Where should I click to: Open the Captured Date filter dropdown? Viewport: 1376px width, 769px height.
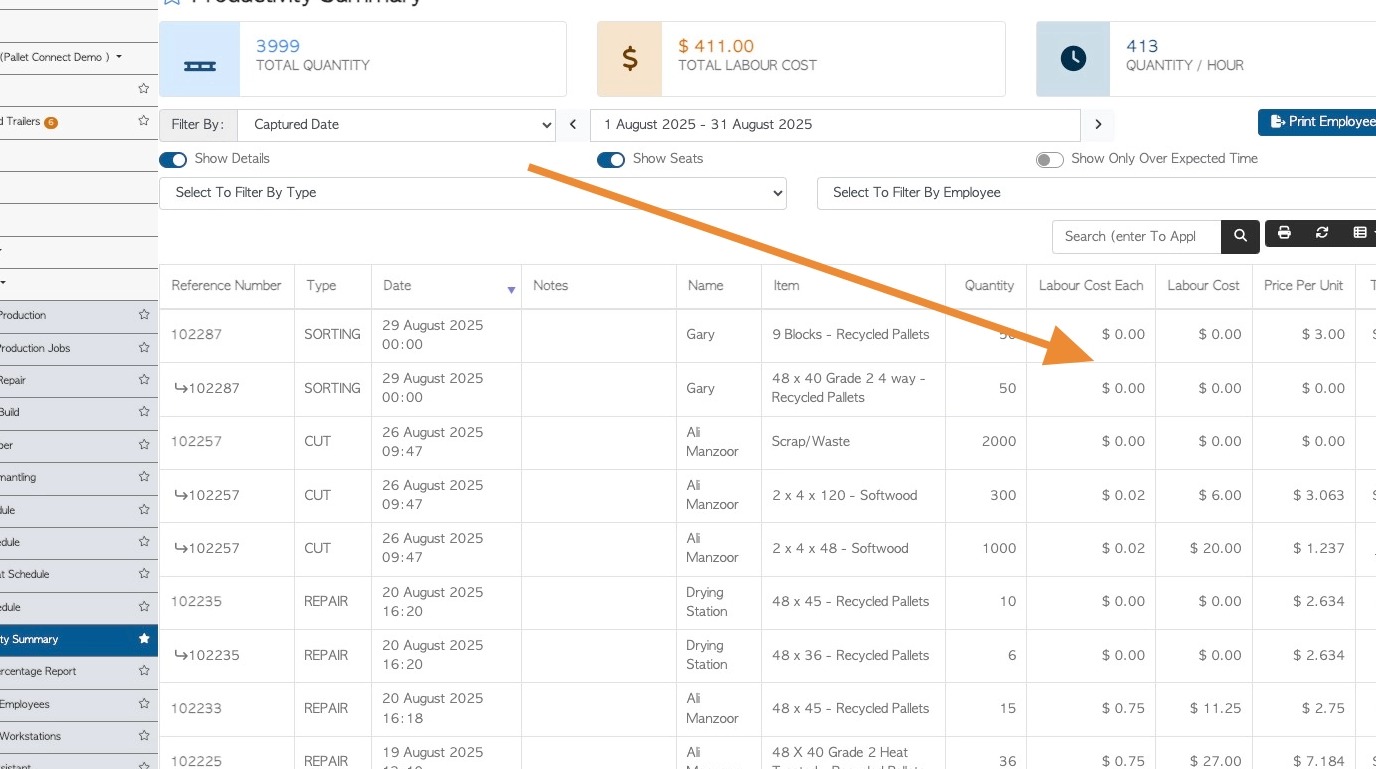397,125
